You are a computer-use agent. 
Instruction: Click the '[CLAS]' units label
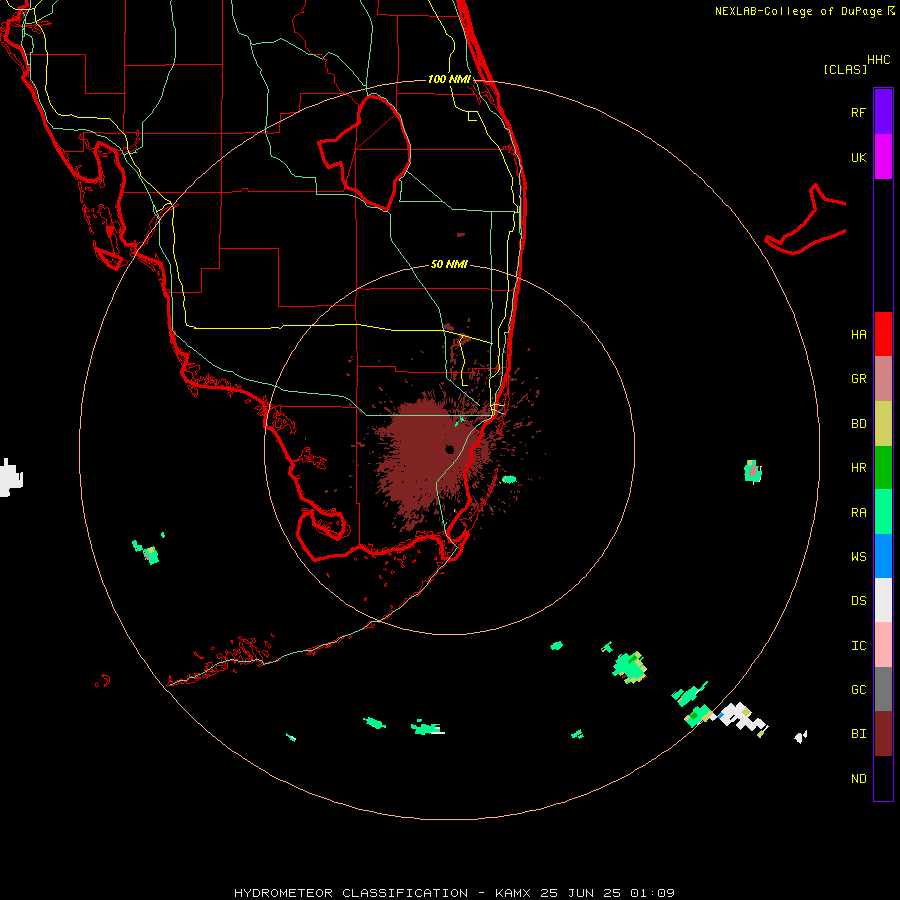845,69
